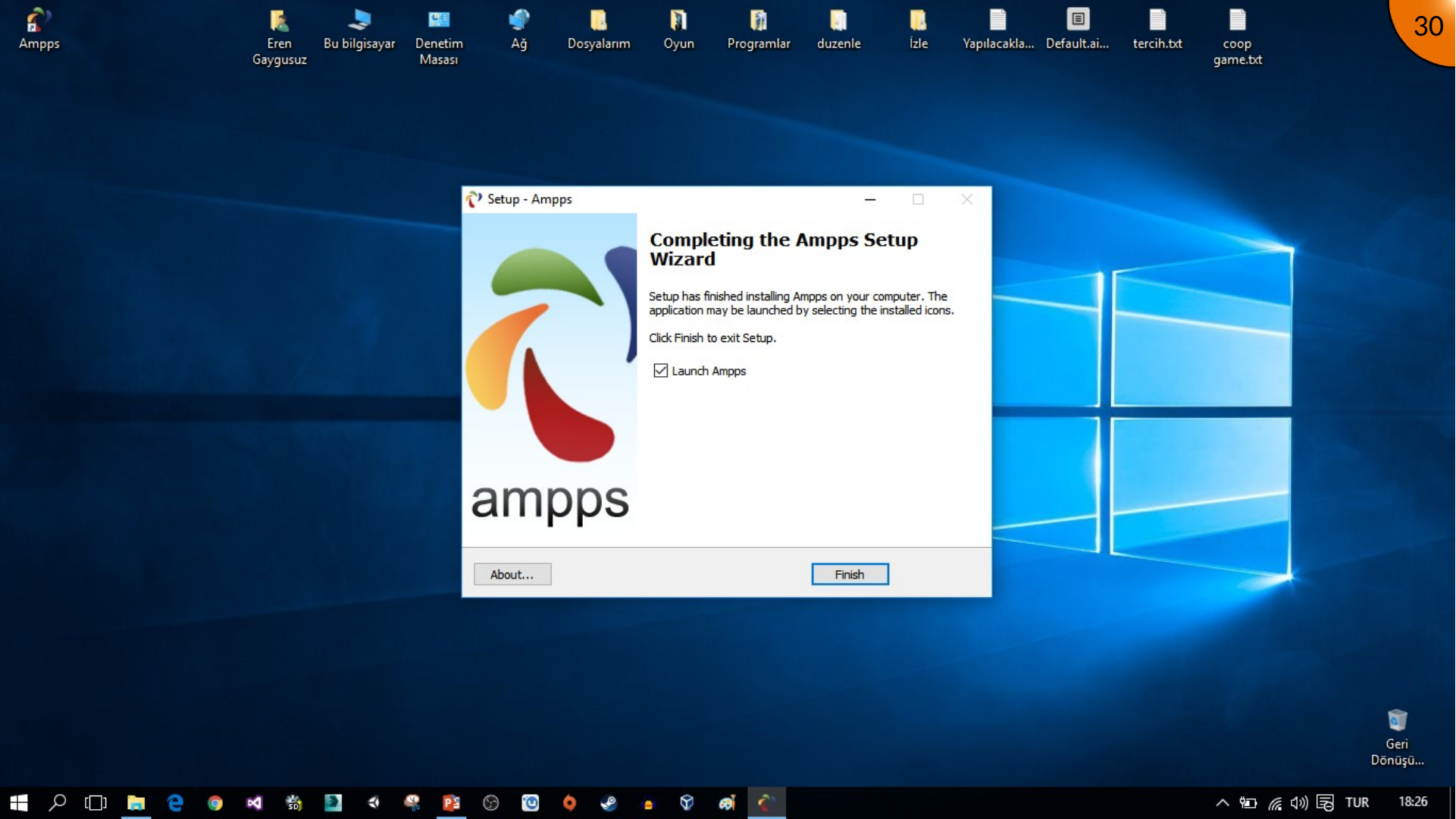Screen dimensions: 1456x819
Task: Open the Windows Start menu
Action: [19, 803]
